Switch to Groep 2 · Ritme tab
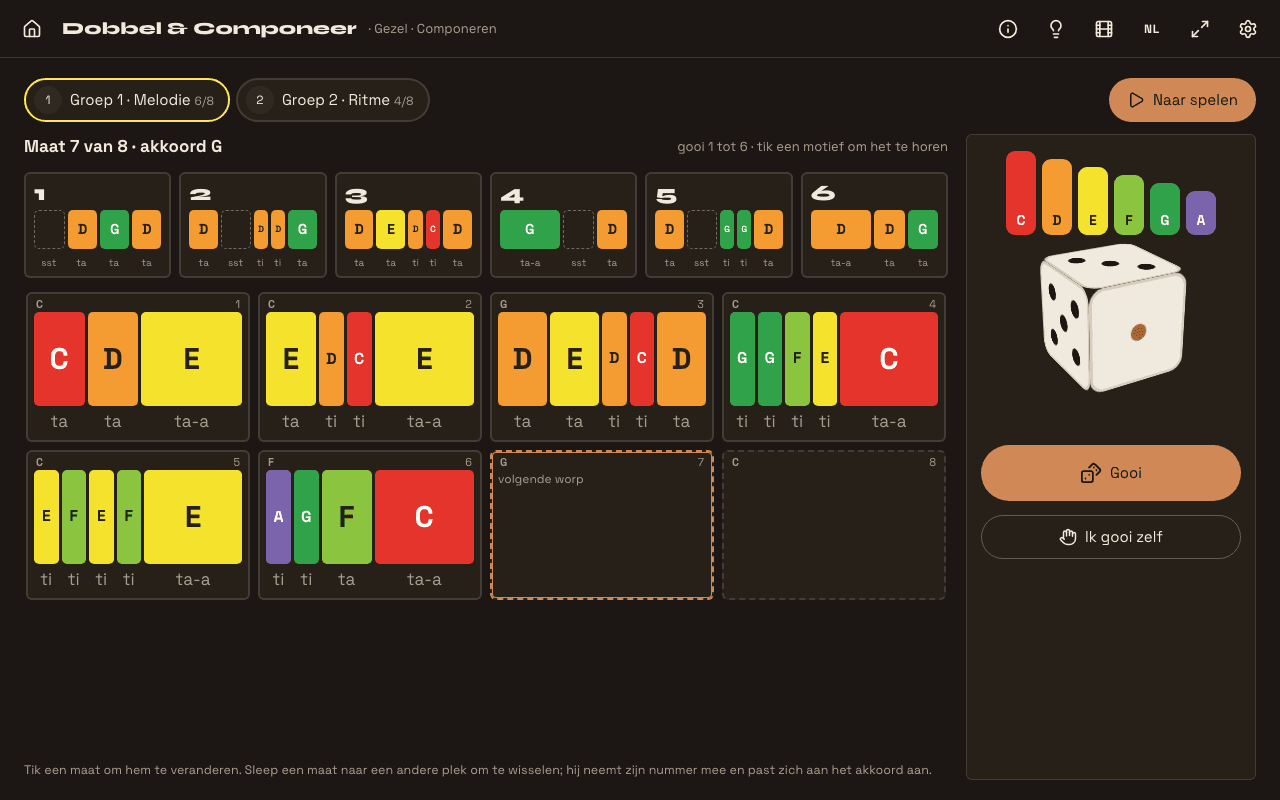 (x=333, y=100)
